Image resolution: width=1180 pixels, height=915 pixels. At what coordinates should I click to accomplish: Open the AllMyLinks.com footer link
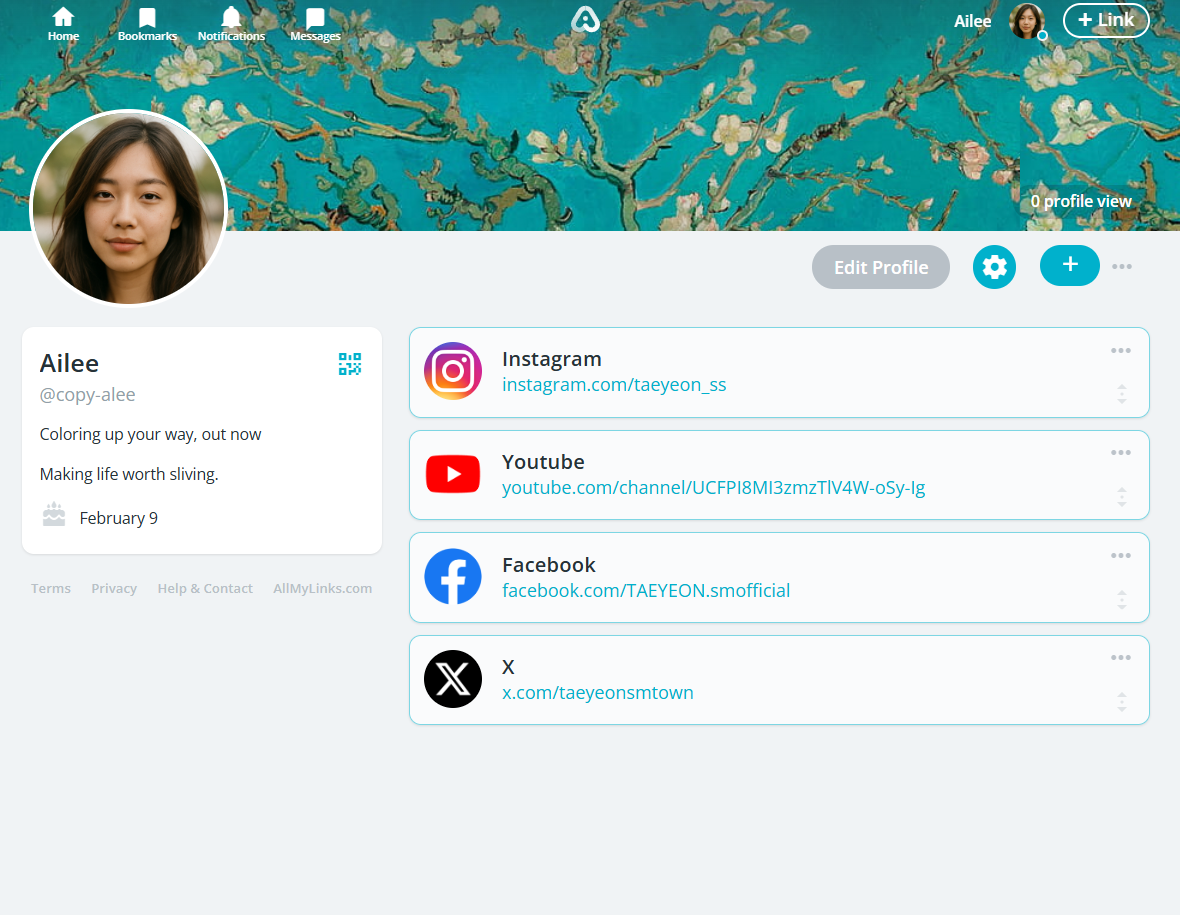coord(322,588)
